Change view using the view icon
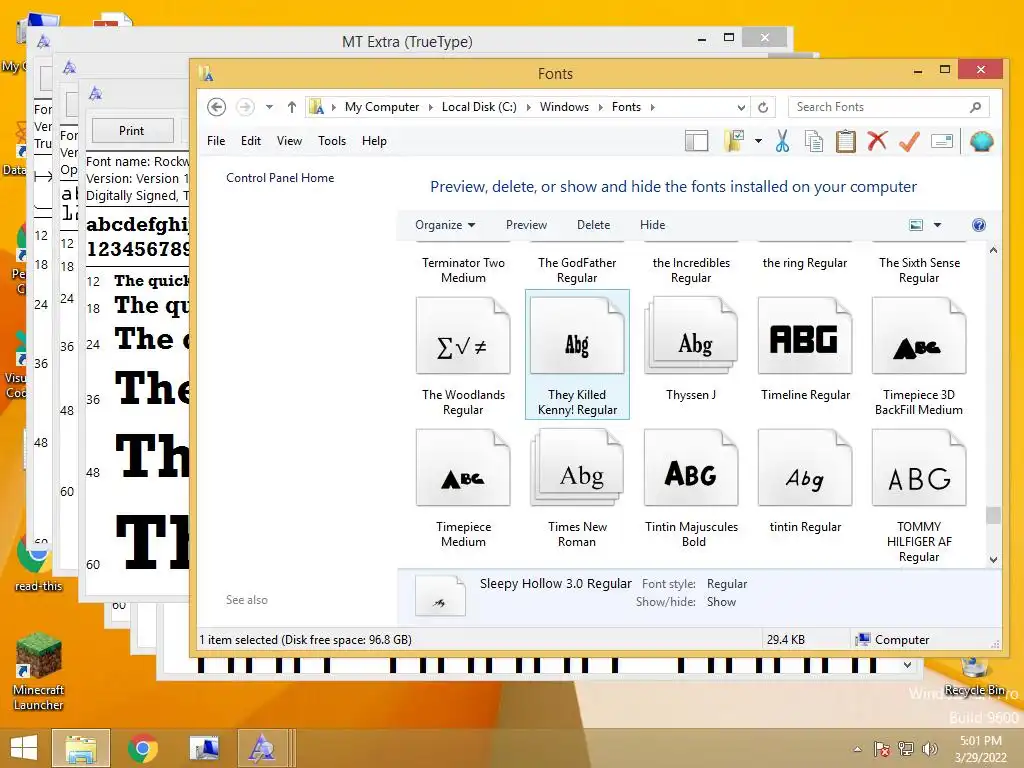Screen dimensions: 1024x768 click(916, 225)
